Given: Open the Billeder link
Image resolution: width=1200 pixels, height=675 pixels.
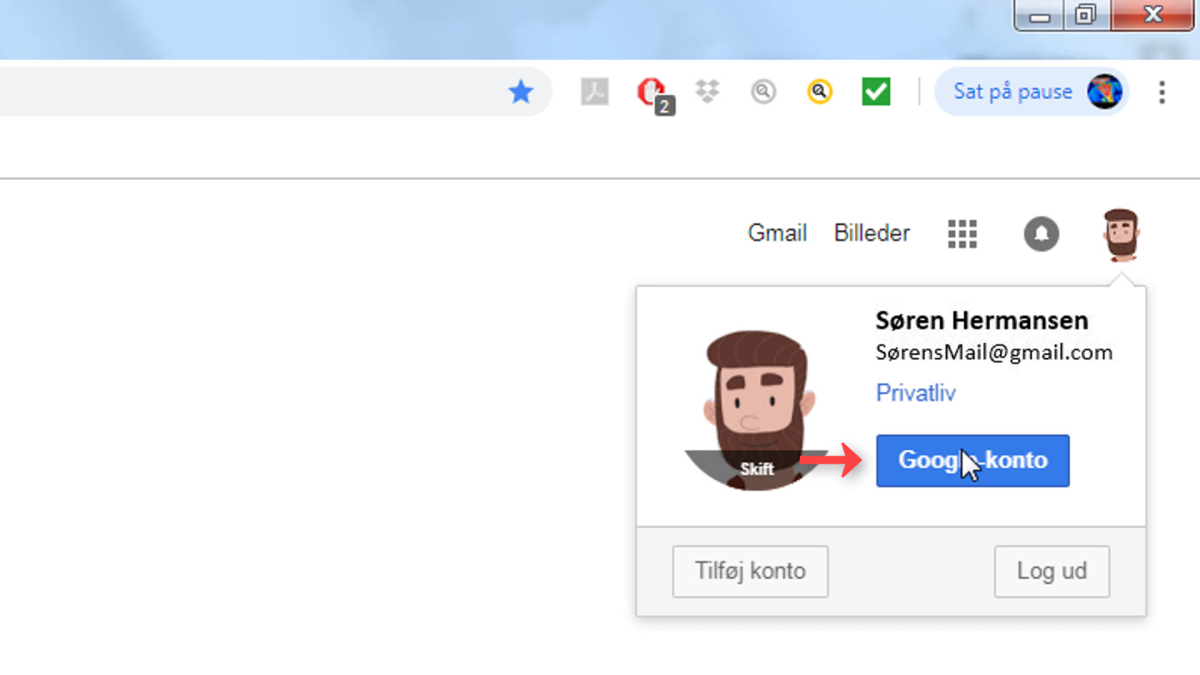Looking at the screenshot, I should point(872,233).
